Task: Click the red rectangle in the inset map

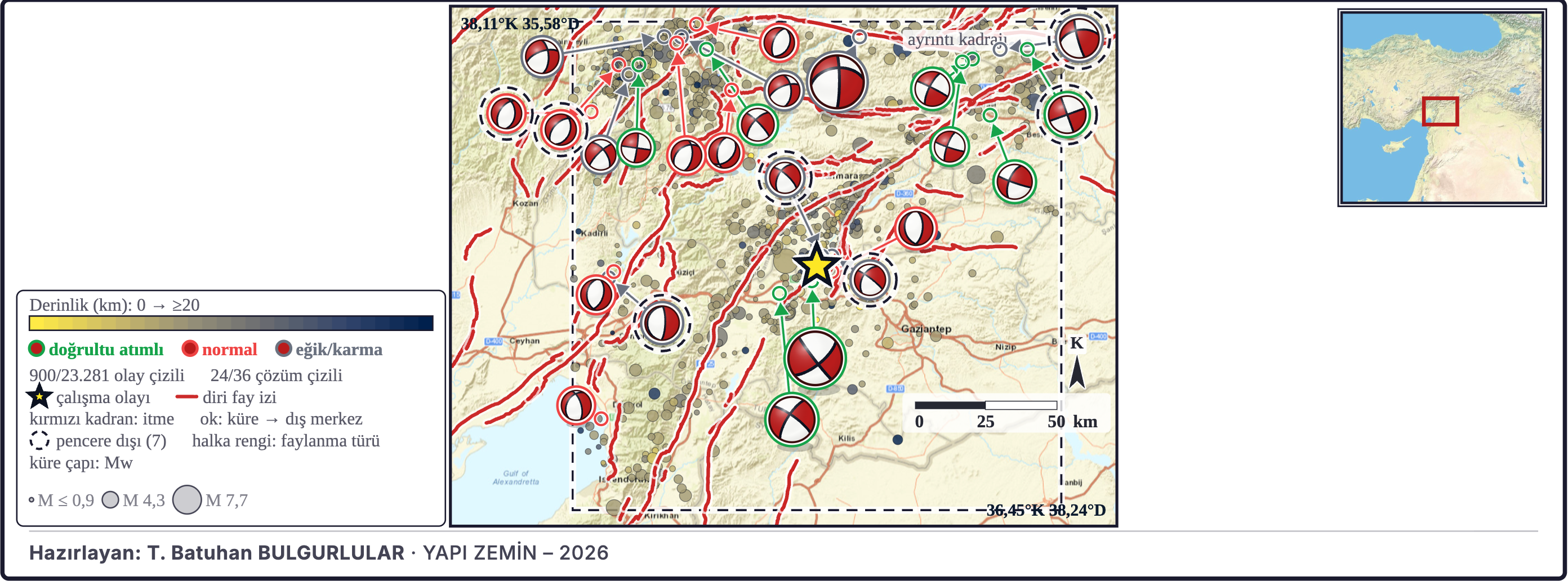Action: pos(1440,111)
